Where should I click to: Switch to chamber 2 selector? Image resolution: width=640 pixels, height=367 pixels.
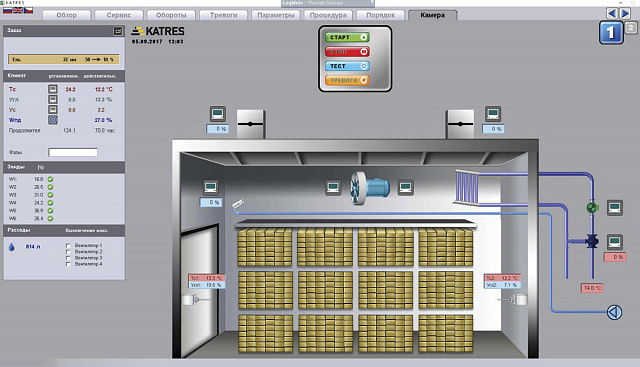coord(631,28)
